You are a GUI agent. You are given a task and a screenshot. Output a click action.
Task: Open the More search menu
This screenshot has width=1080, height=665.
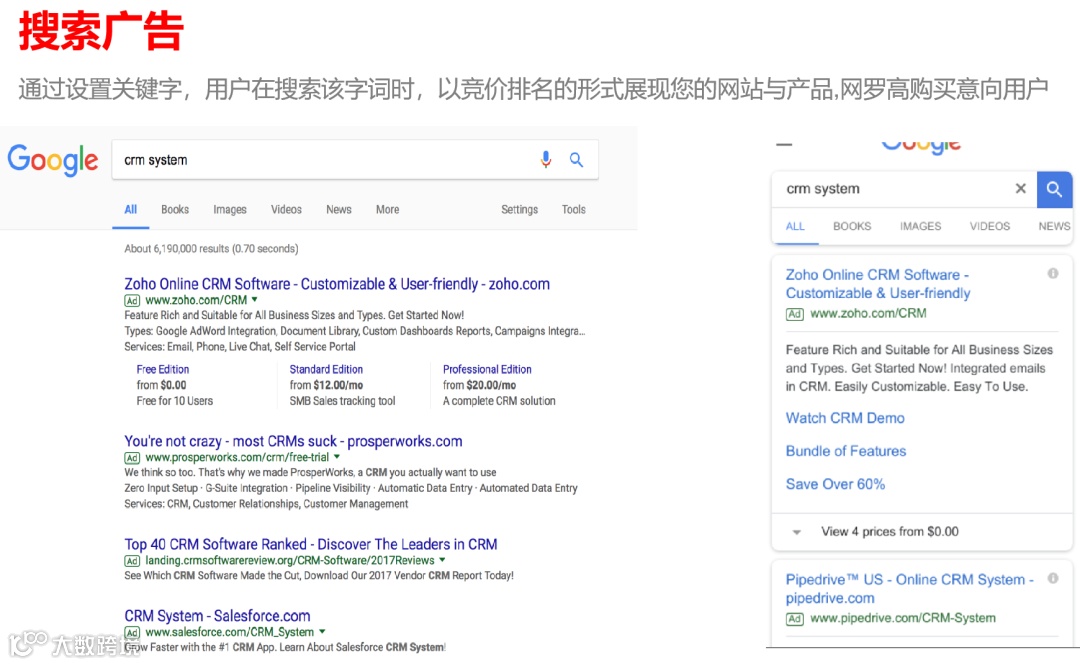pos(387,209)
